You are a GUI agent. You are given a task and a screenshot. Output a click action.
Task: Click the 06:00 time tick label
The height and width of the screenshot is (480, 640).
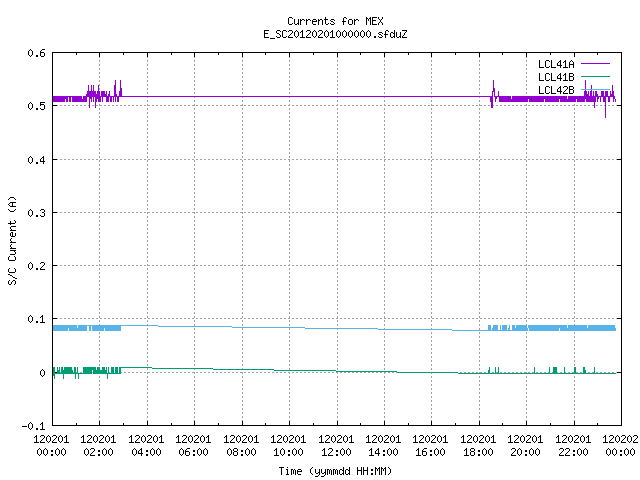point(193,452)
